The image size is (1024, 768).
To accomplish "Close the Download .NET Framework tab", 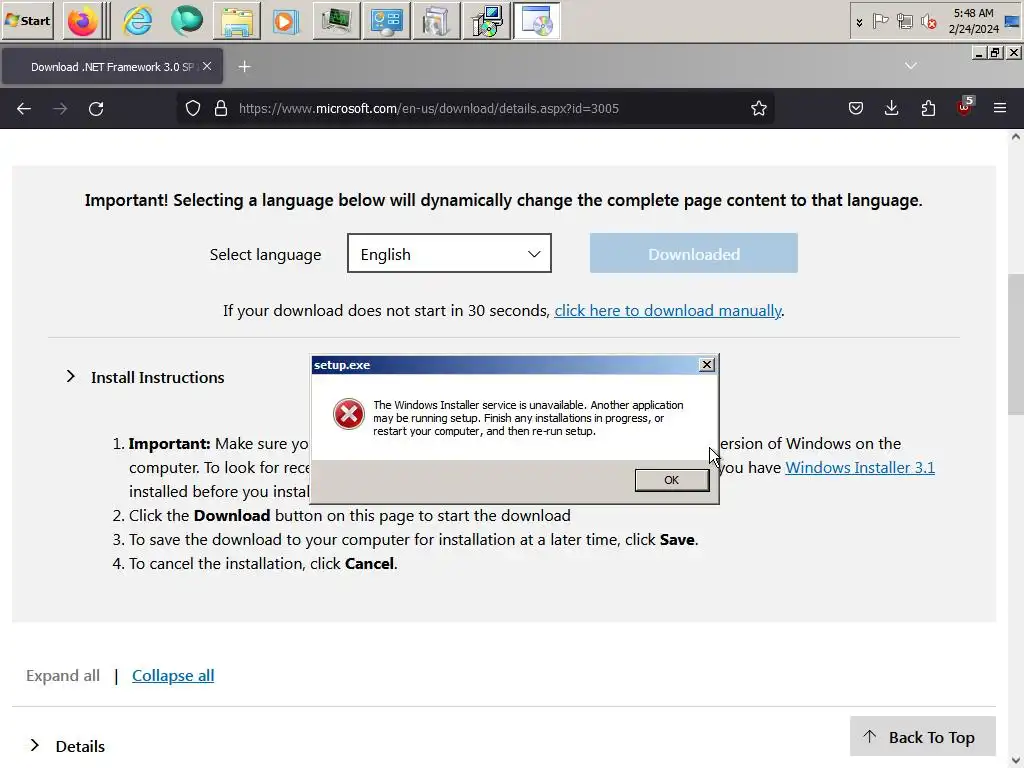I will pyautogui.click(x=207, y=66).
